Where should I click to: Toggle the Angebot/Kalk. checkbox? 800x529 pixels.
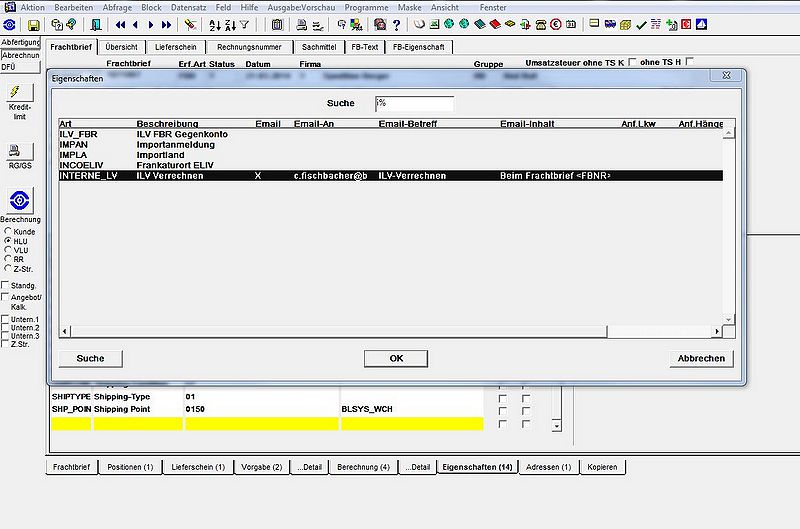pos(5,296)
